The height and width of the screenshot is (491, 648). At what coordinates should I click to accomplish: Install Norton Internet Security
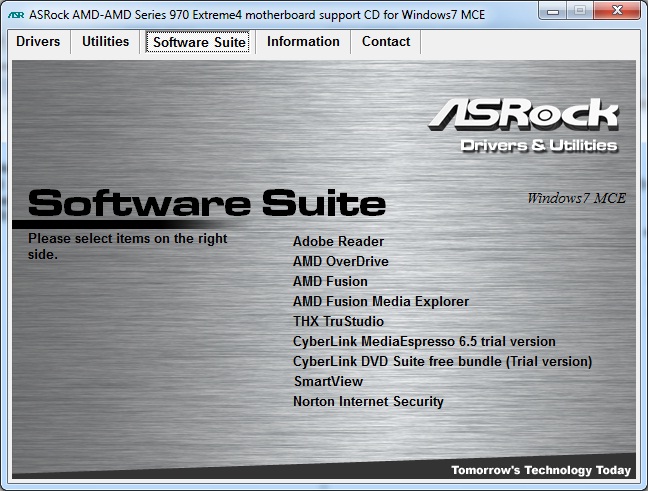[x=368, y=401]
